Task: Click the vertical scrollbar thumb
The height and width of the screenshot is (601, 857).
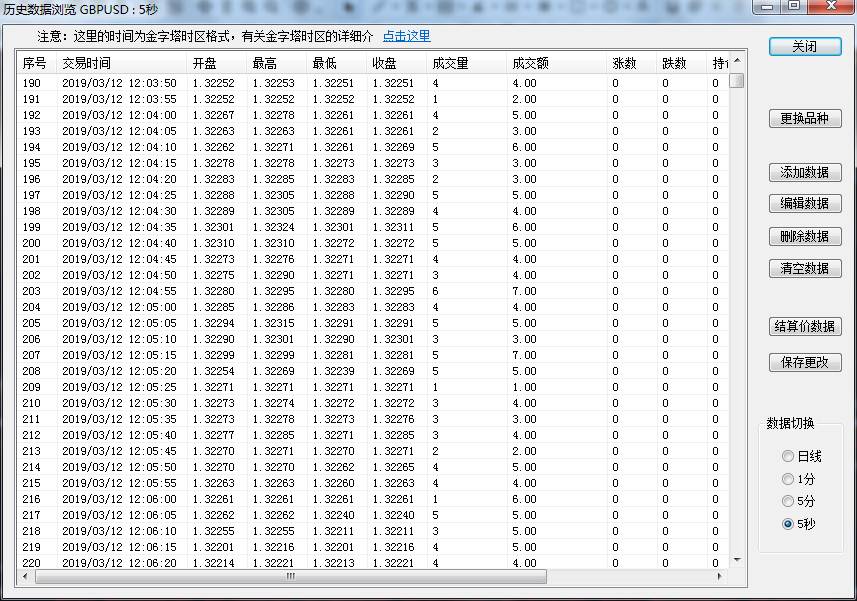Action: 737,81
